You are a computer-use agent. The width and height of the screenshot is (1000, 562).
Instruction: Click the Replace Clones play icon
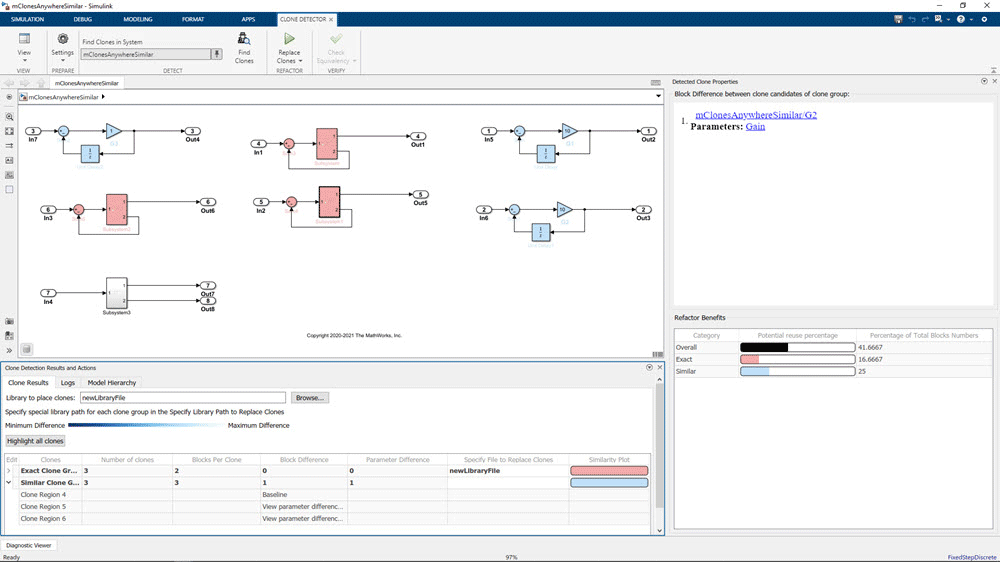pyautogui.click(x=289, y=39)
